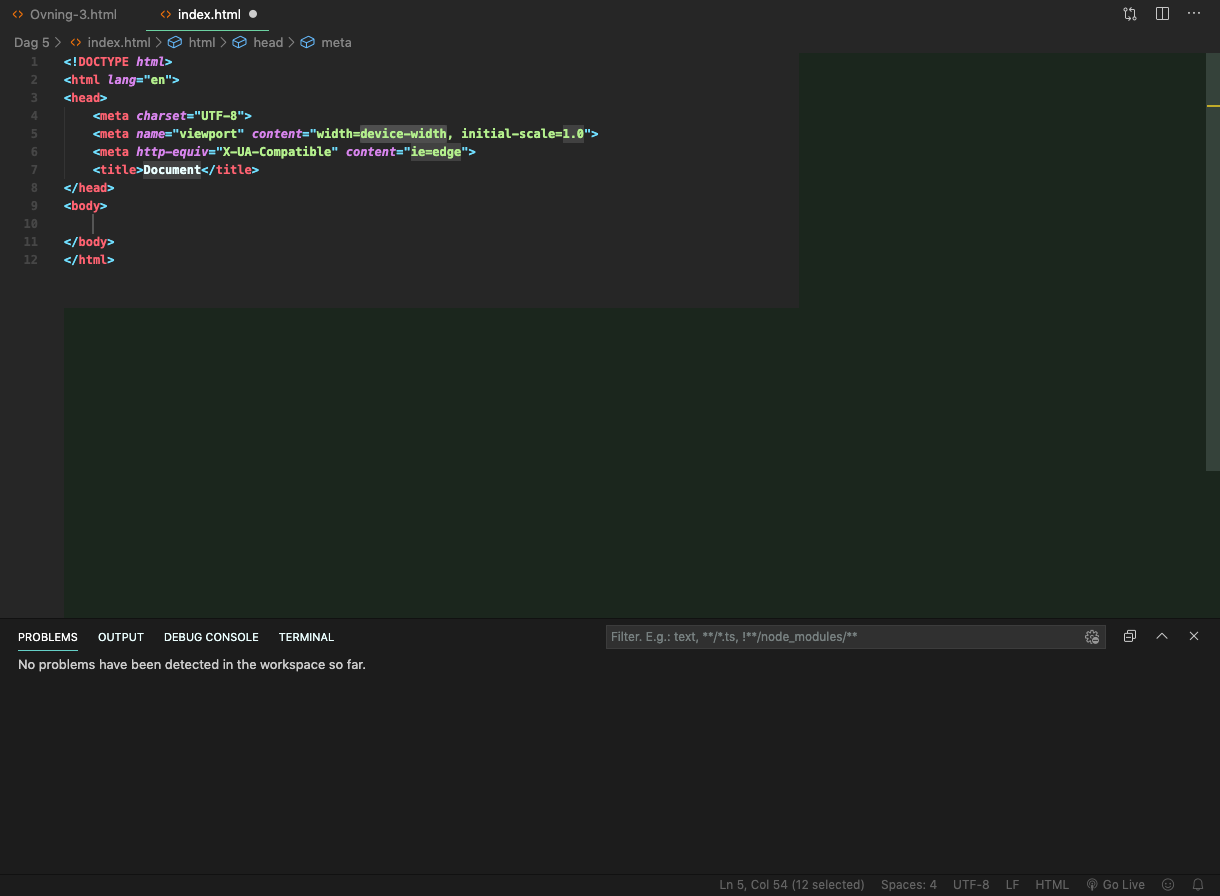Image resolution: width=1220 pixels, height=896 pixels.
Task: Toggle panel maximize with the chevron
Action: tap(1161, 636)
